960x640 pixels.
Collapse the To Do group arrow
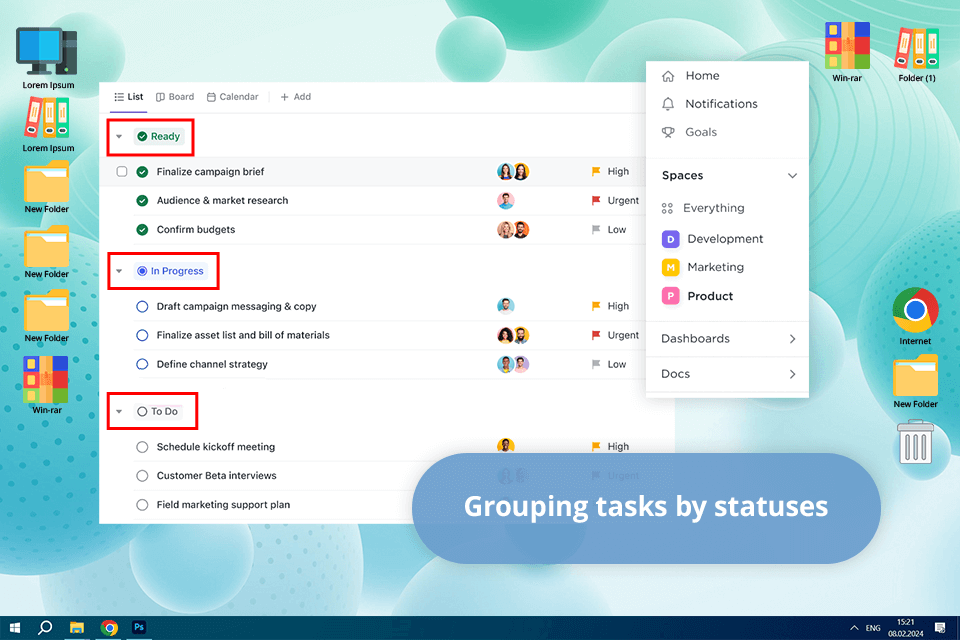click(x=119, y=412)
